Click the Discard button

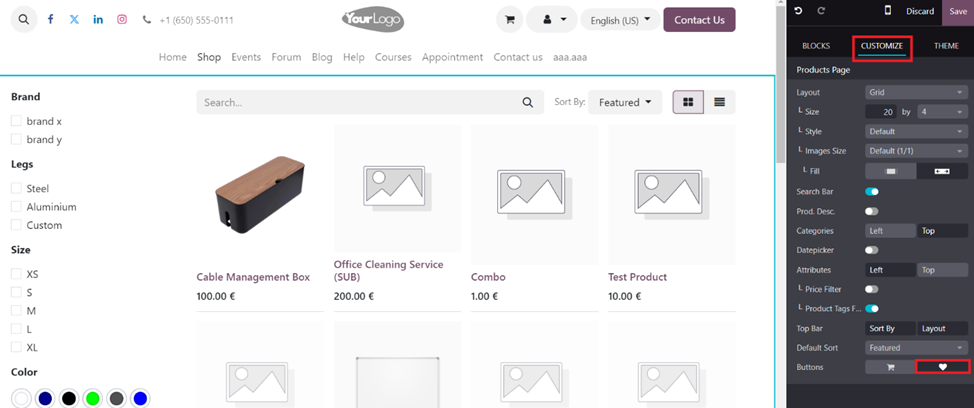point(919,11)
